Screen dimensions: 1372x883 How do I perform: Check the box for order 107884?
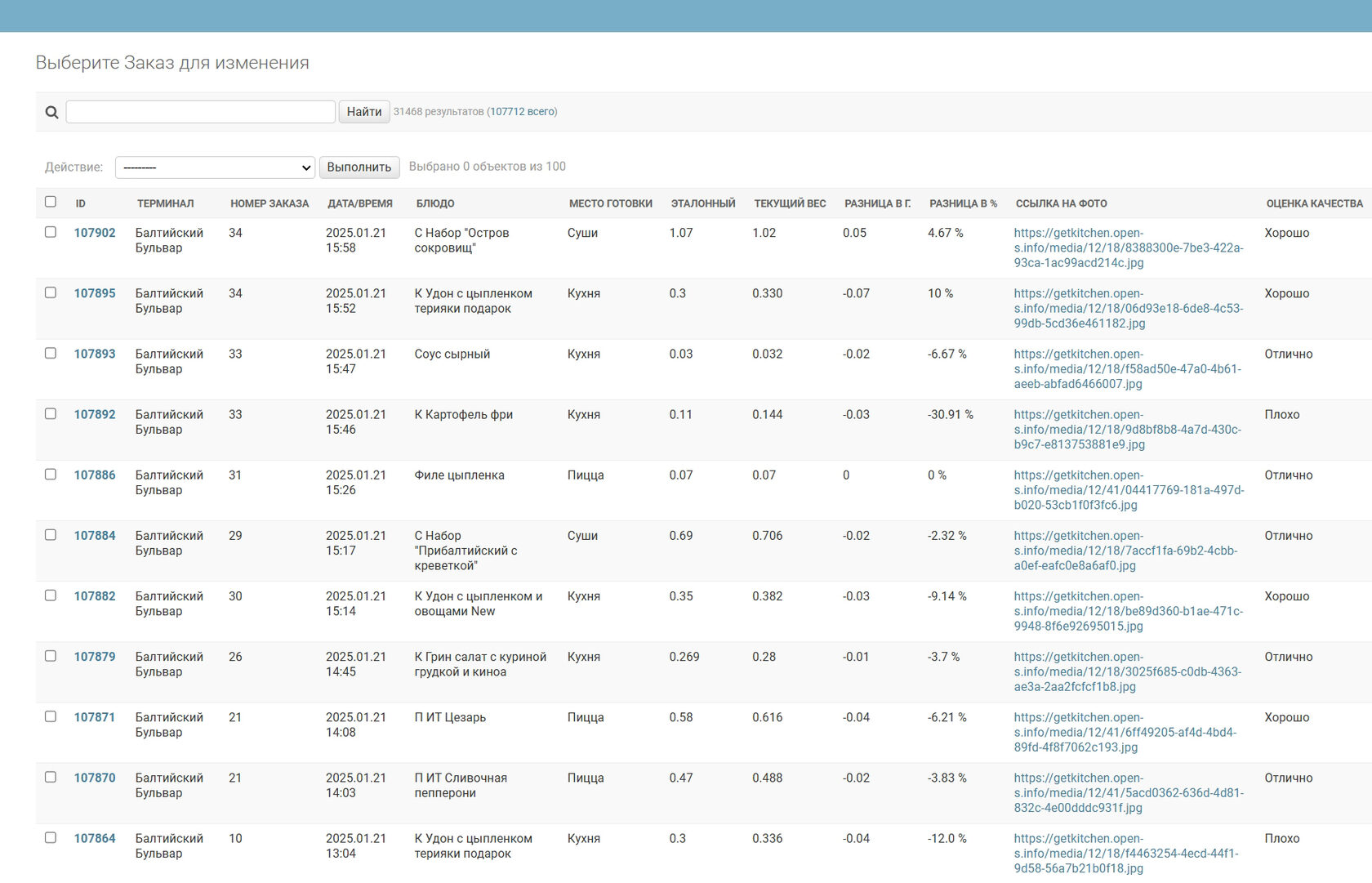coord(51,534)
